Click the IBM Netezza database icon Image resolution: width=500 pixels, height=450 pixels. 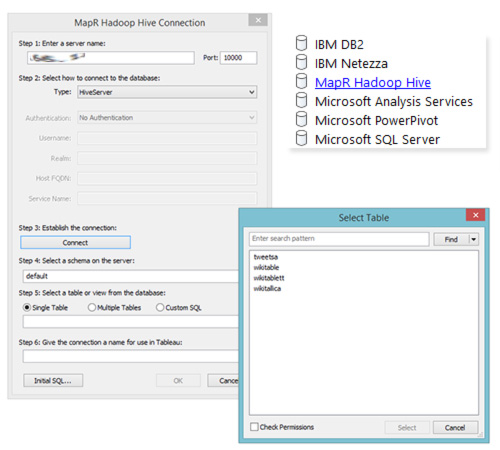click(301, 62)
